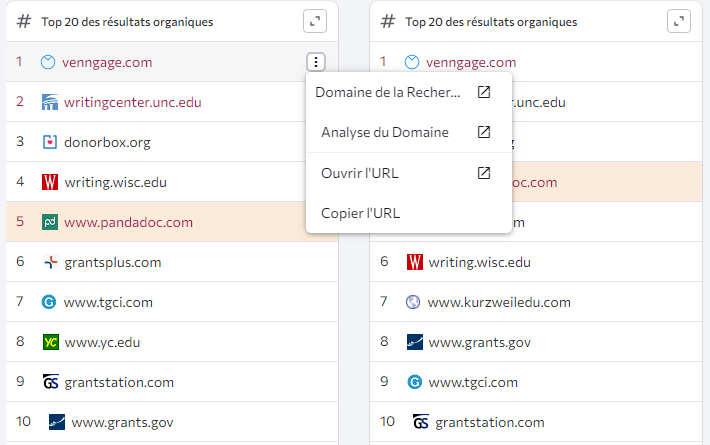Image resolution: width=710 pixels, height=445 pixels.
Task: Choose Domaine de la Recher... menu entry
Action: click(409, 92)
